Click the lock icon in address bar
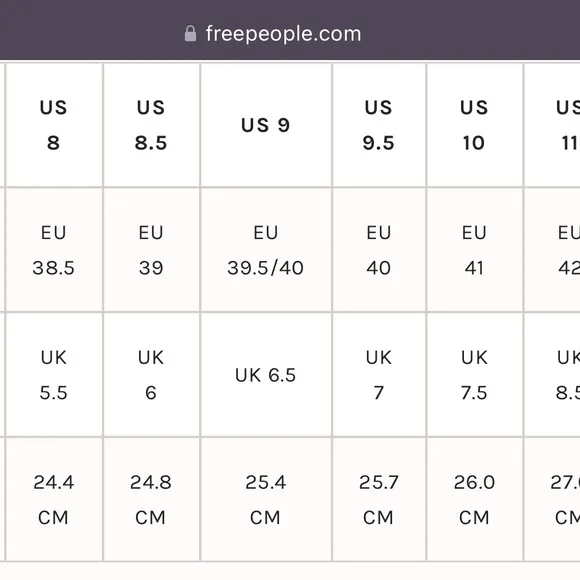 190,34
